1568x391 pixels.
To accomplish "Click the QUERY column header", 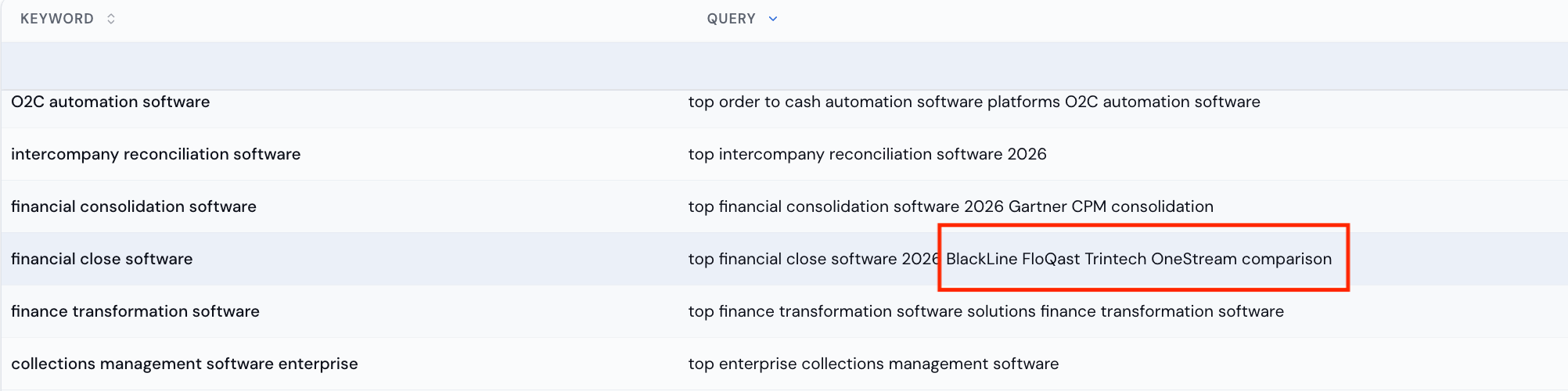I will pos(731,19).
